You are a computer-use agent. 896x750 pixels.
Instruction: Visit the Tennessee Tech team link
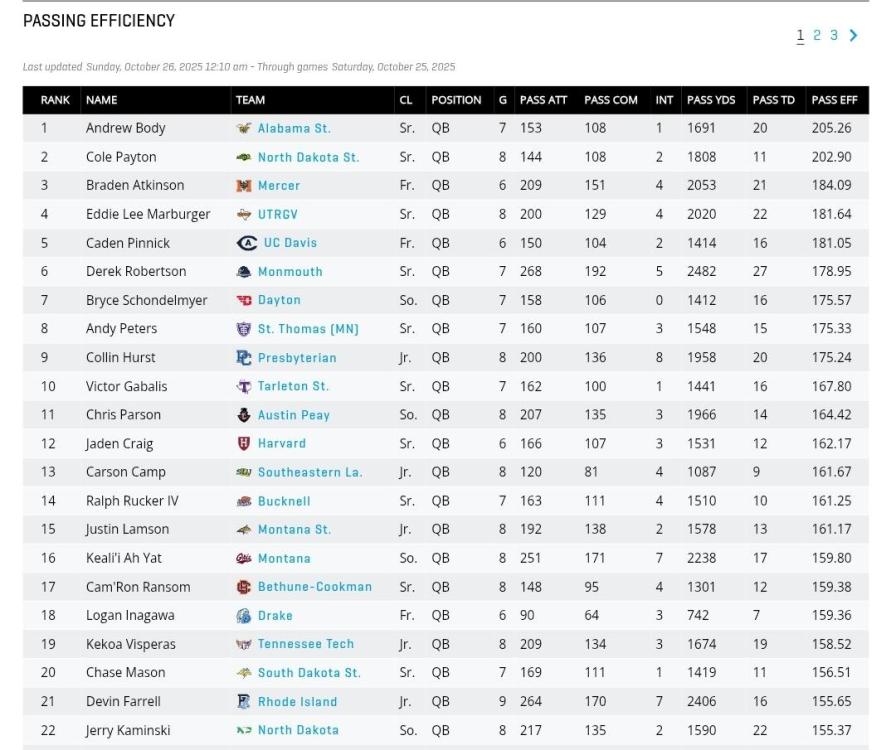[x=305, y=645]
